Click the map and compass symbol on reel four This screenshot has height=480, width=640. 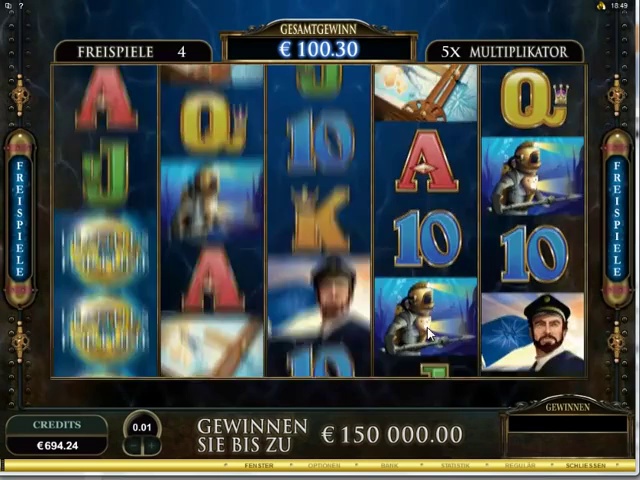tap(426, 93)
